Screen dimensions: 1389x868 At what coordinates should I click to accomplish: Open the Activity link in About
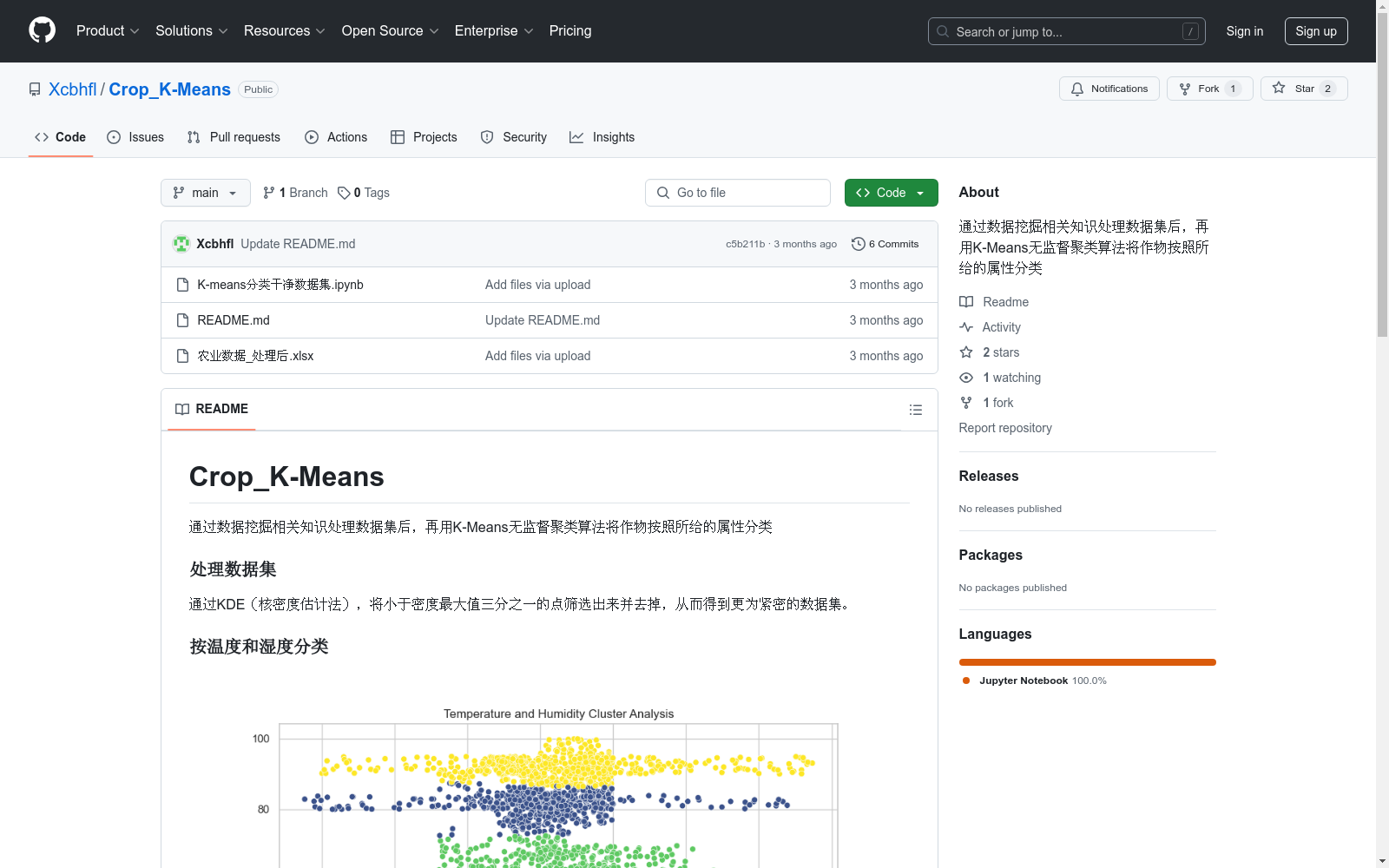pyautogui.click(x=990, y=327)
